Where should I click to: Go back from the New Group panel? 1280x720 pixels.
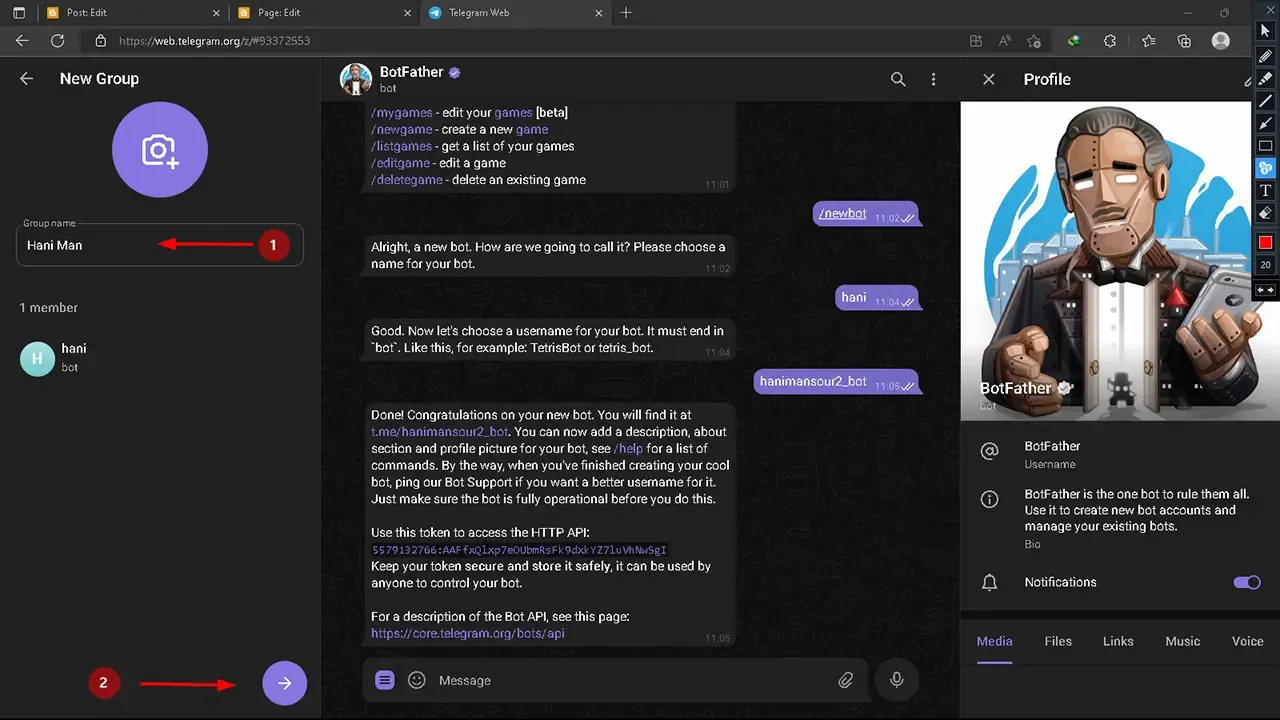[x=27, y=78]
